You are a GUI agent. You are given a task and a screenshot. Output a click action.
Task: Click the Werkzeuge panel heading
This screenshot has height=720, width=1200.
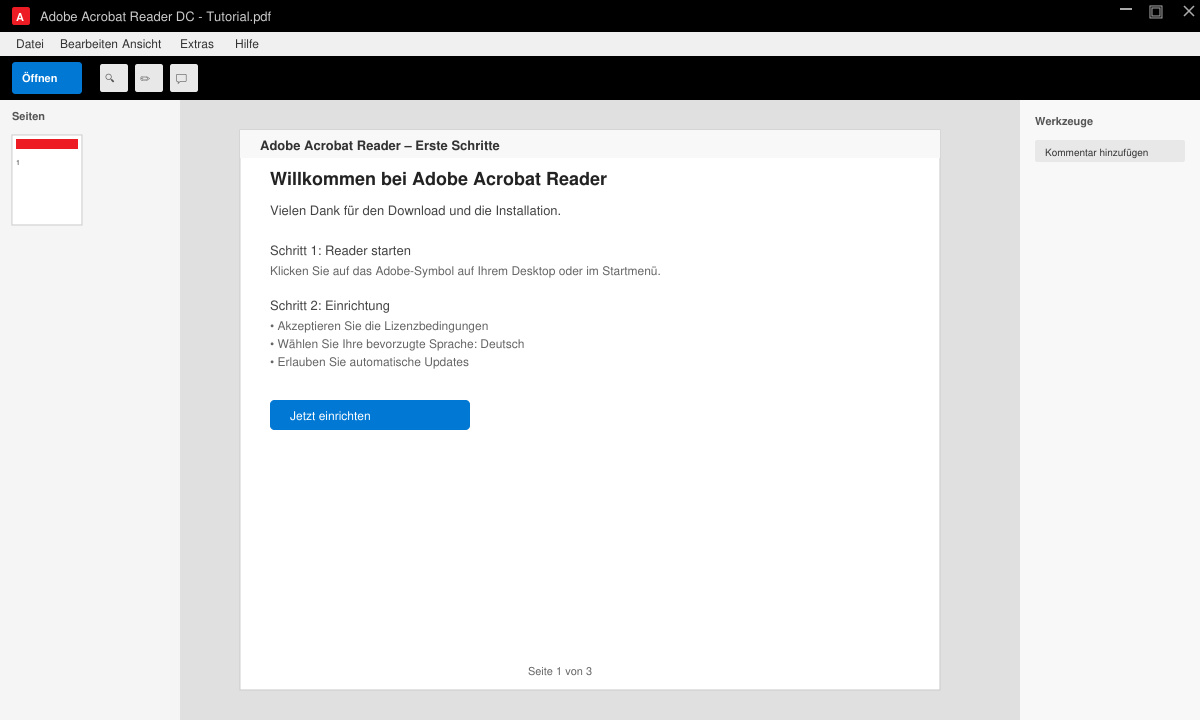[1064, 121]
